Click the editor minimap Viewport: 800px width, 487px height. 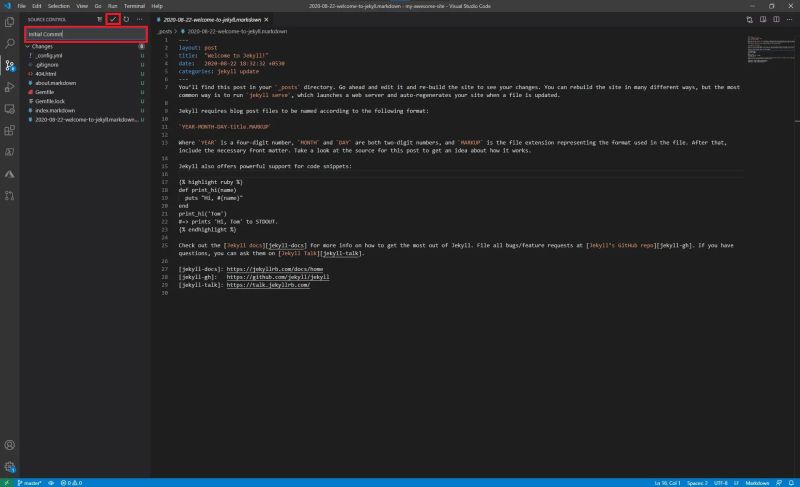(771, 49)
